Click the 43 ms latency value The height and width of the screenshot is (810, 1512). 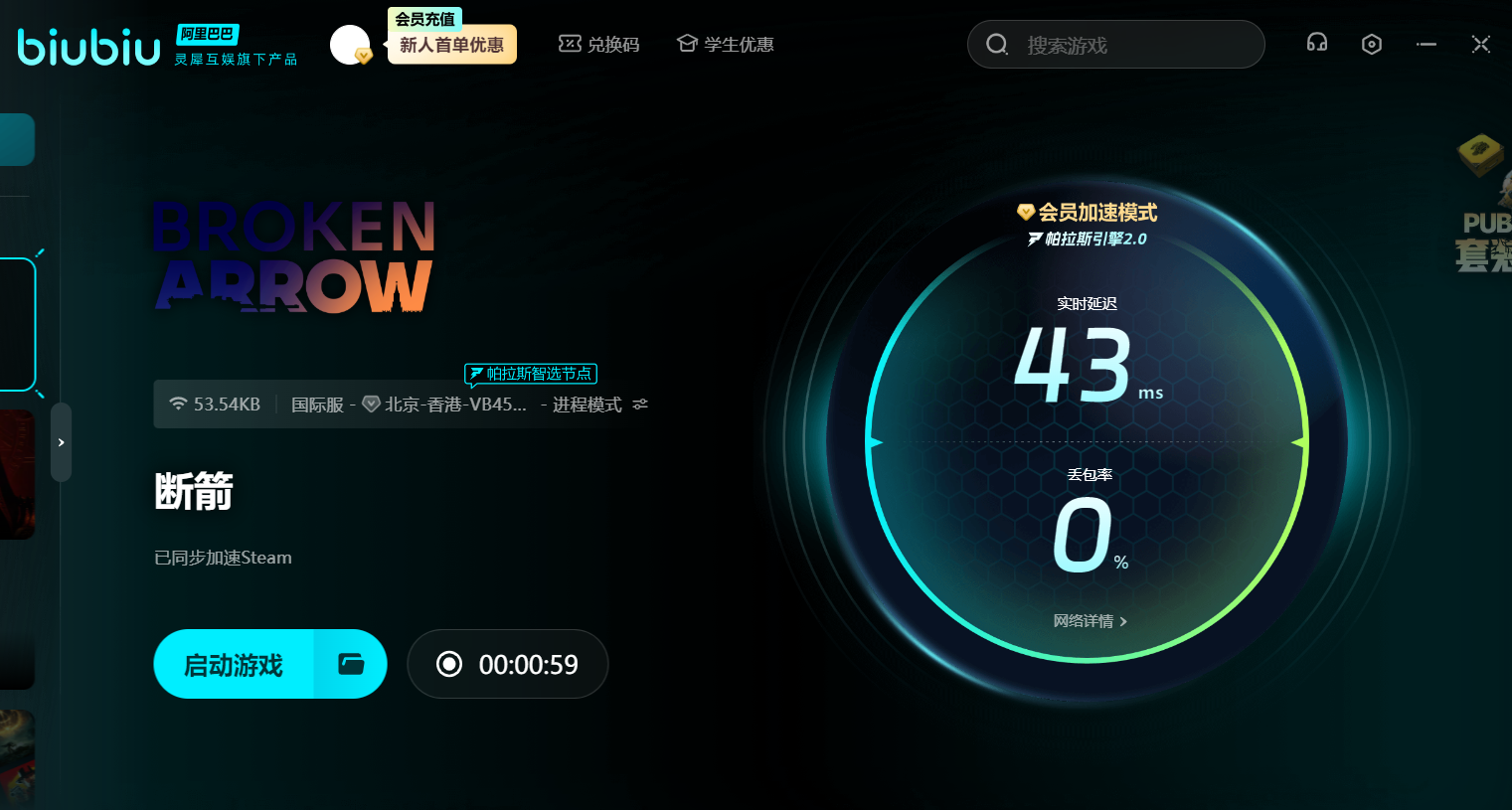1087,365
